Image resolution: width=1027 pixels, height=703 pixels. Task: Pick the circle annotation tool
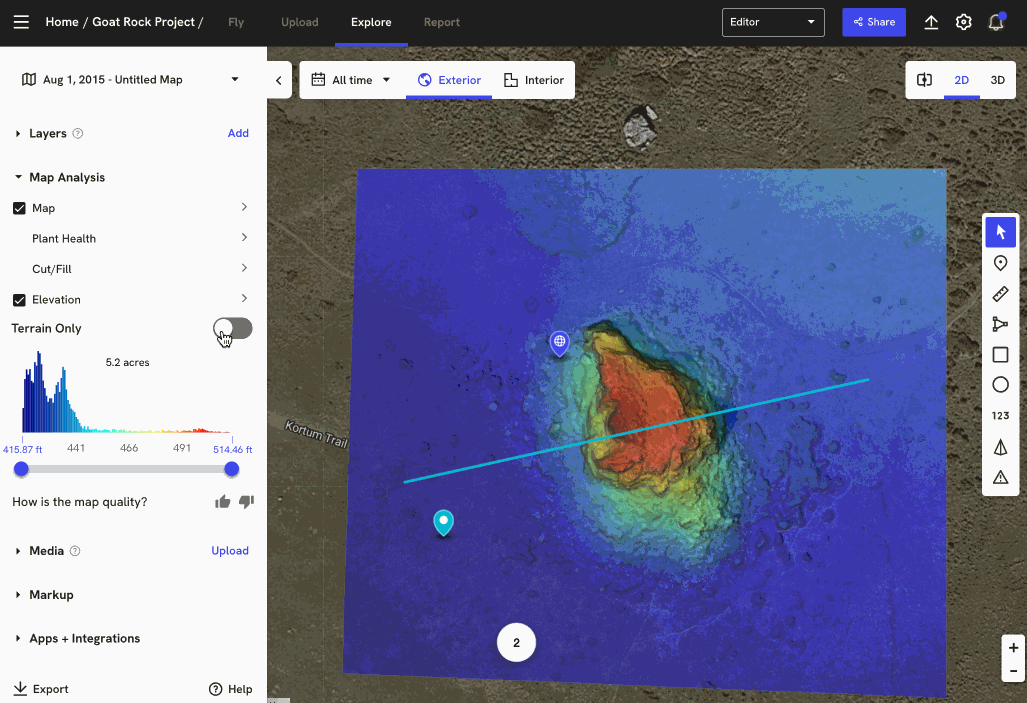[x=1000, y=385]
